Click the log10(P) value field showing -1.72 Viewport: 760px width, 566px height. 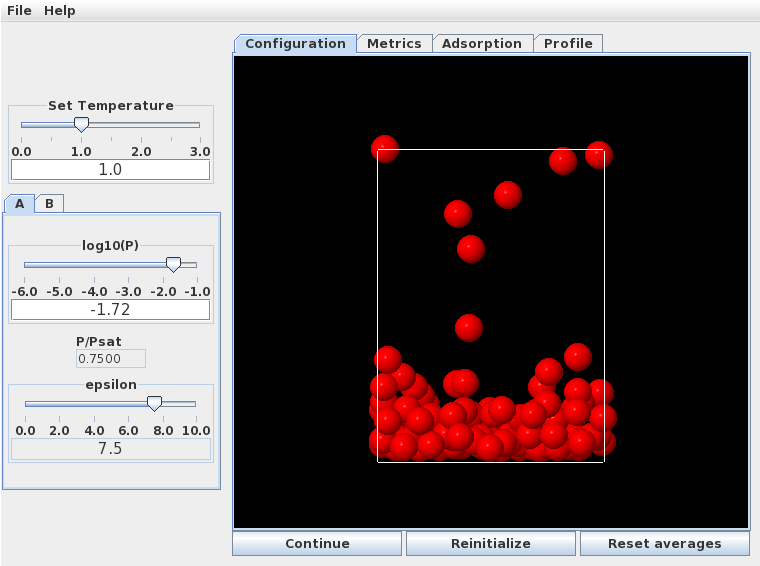pos(111,310)
